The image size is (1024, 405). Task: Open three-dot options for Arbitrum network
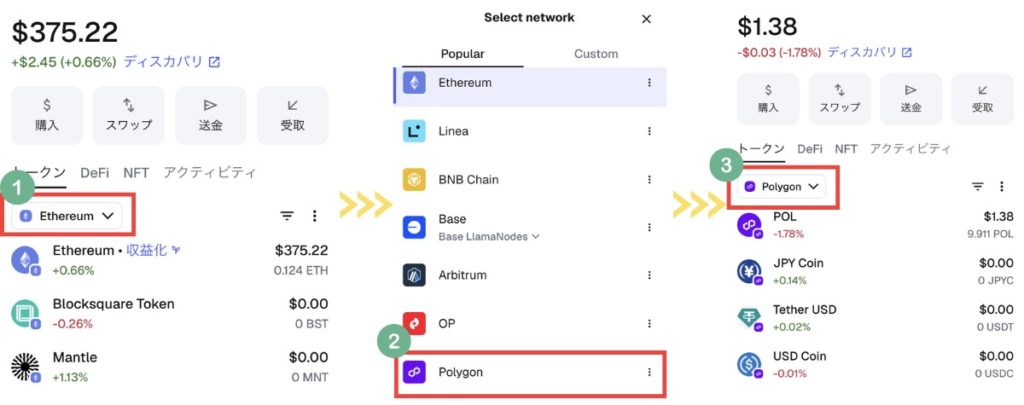click(x=649, y=274)
